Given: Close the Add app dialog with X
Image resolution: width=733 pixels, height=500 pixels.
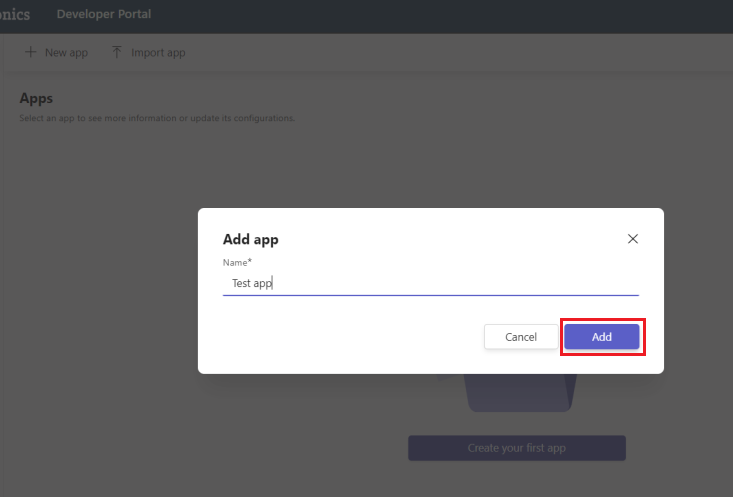Looking at the screenshot, I should pos(632,239).
